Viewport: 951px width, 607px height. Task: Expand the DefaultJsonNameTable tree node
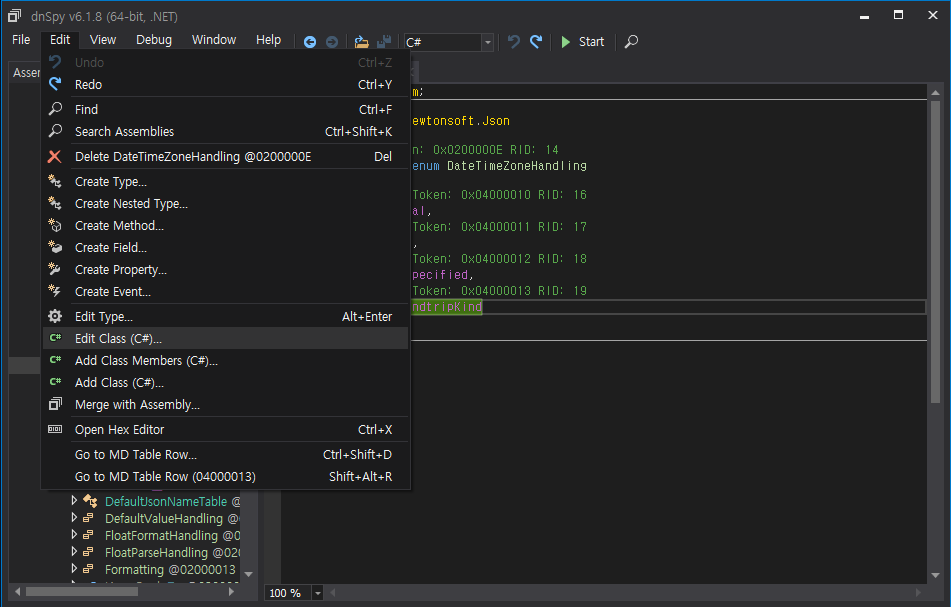[x=74, y=500]
